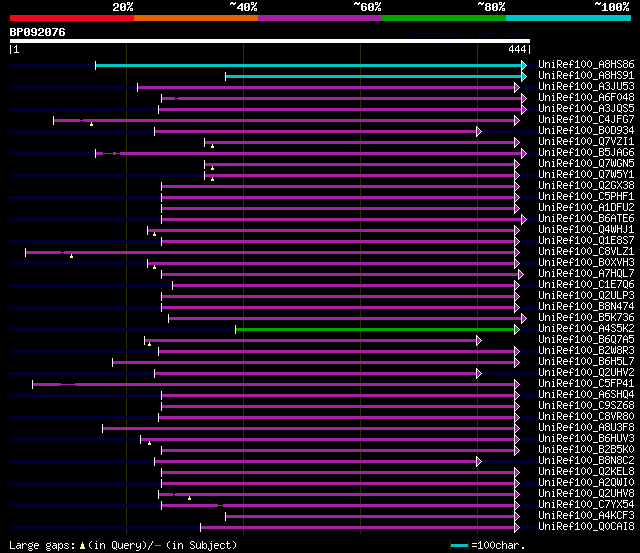This screenshot has height=553, width=640.
Task: Open UniRef100_Q2UHV8 label
Action: [586, 494]
